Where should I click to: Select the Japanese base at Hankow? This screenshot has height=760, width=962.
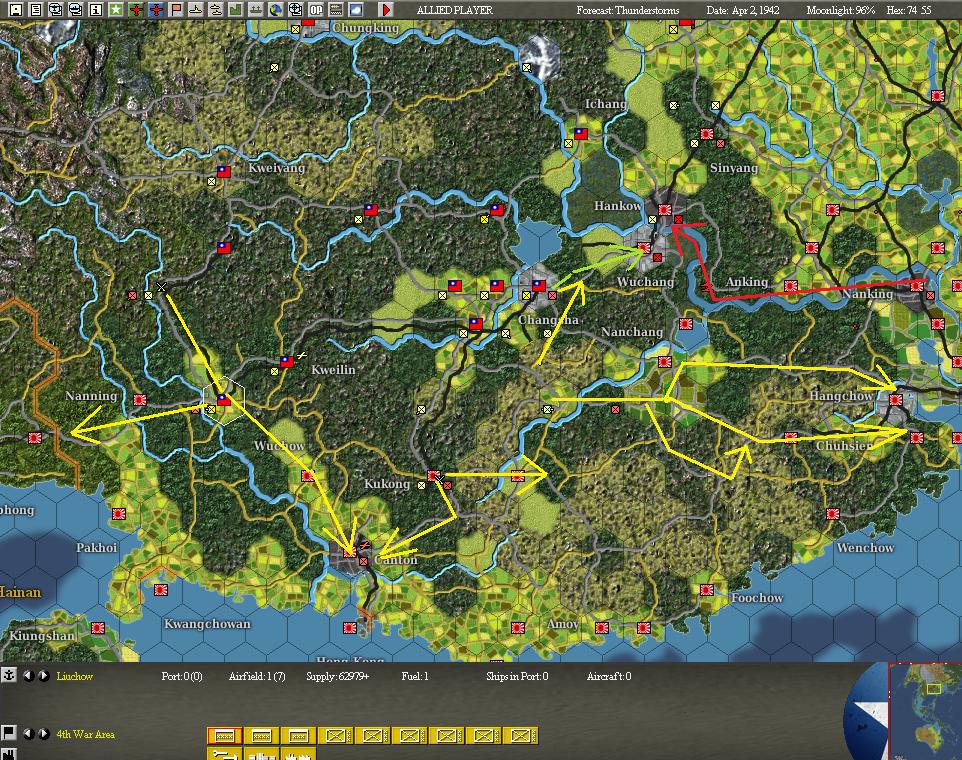[x=664, y=210]
